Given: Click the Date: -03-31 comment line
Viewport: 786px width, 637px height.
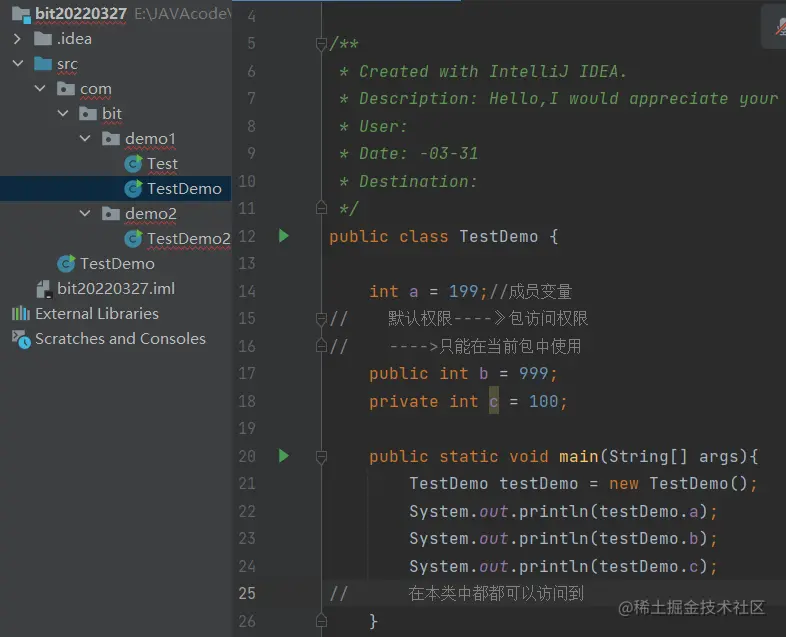Looking at the screenshot, I should pyautogui.click(x=409, y=153).
